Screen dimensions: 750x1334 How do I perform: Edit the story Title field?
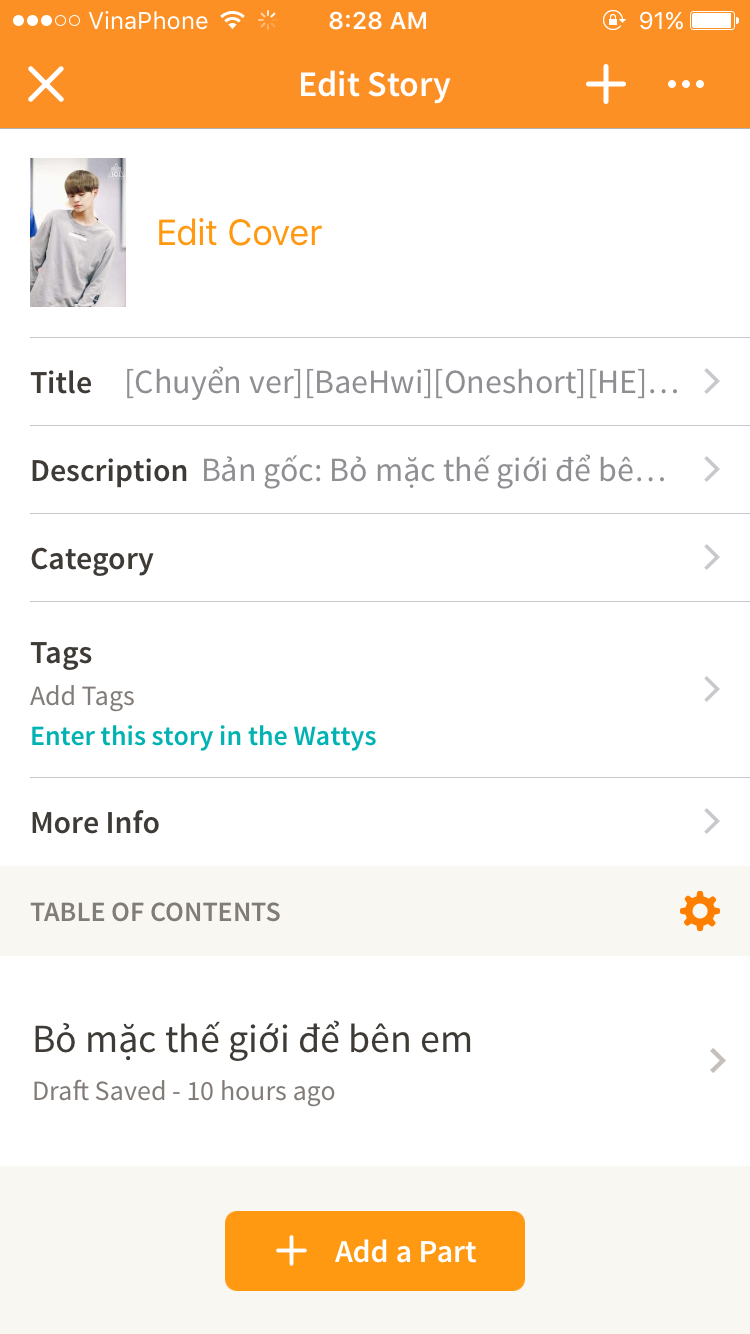(400, 382)
